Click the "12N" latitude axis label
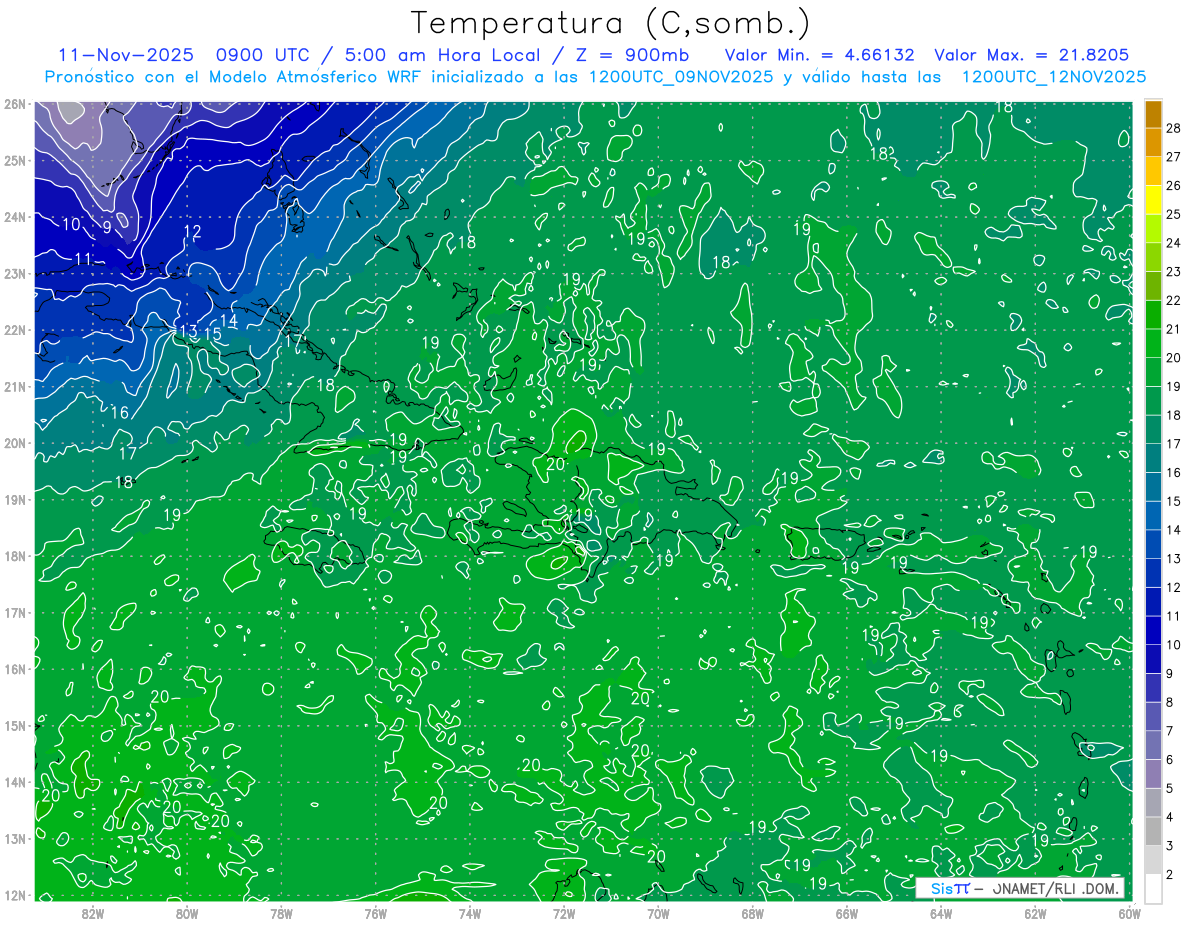Image resolution: width=1200 pixels, height=927 pixels. click(14, 894)
